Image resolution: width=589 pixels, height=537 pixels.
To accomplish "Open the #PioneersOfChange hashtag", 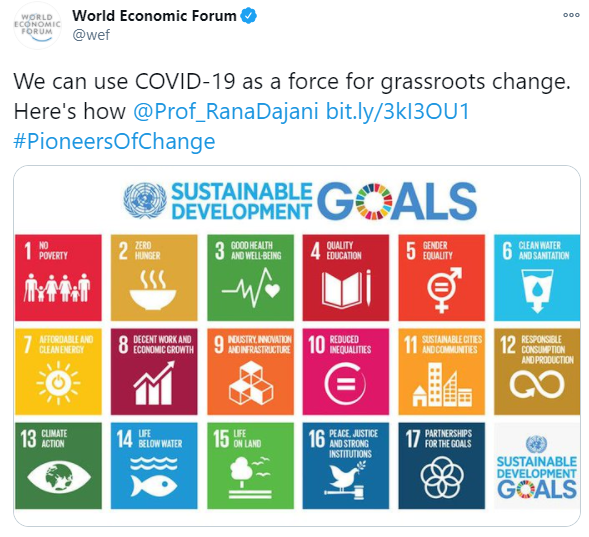I will (114, 141).
